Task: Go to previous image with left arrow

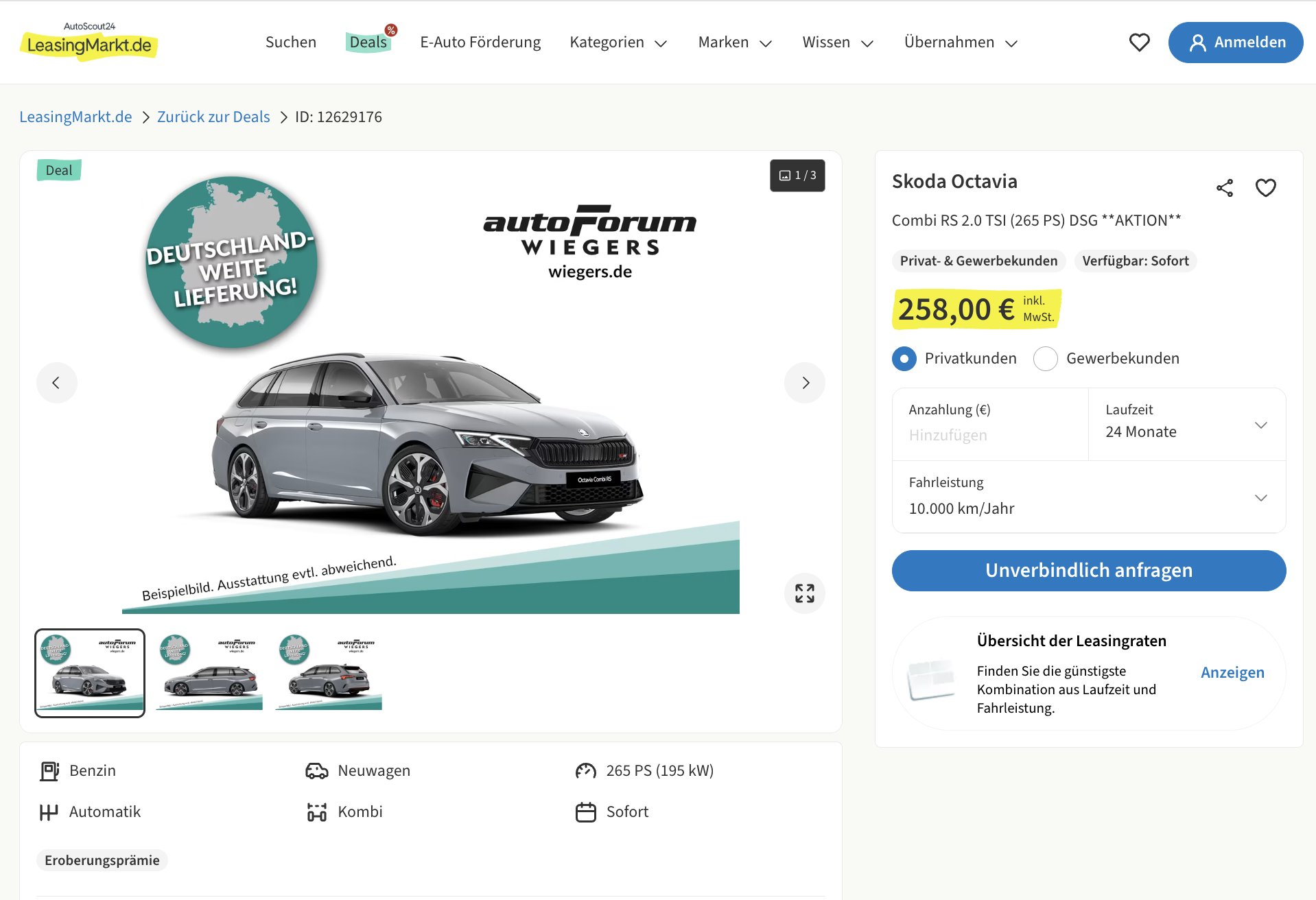Action: tap(56, 383)
